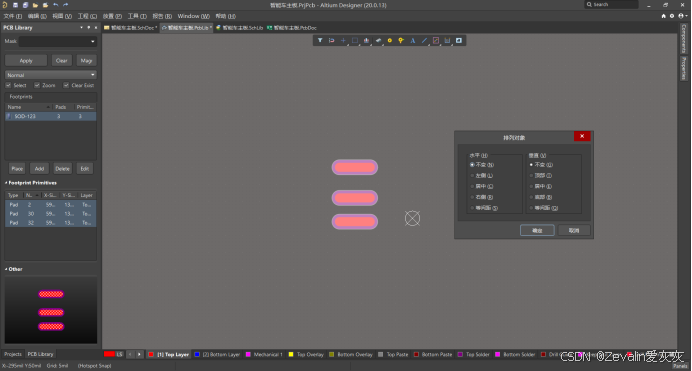Click the keepout tool icon

436,41
